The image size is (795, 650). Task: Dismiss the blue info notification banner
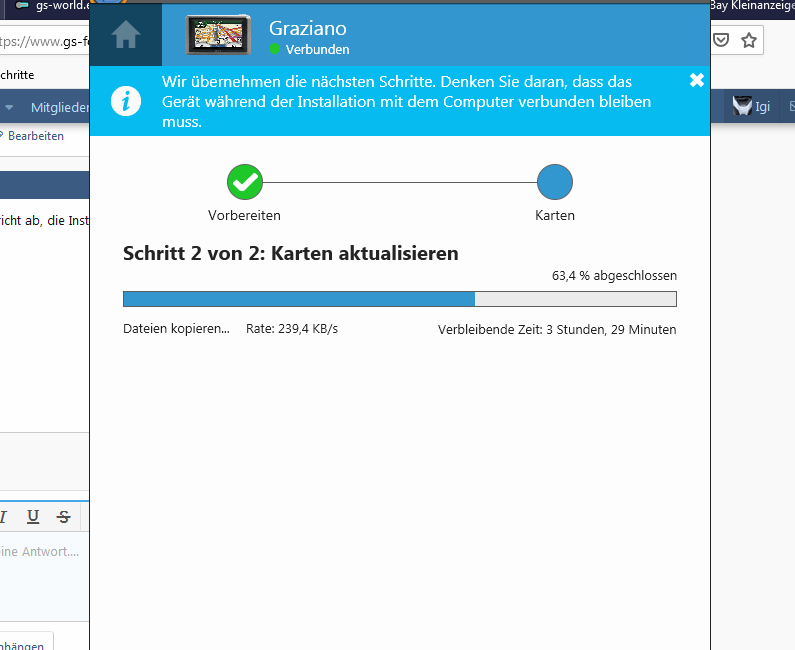(x=697, y=81)
